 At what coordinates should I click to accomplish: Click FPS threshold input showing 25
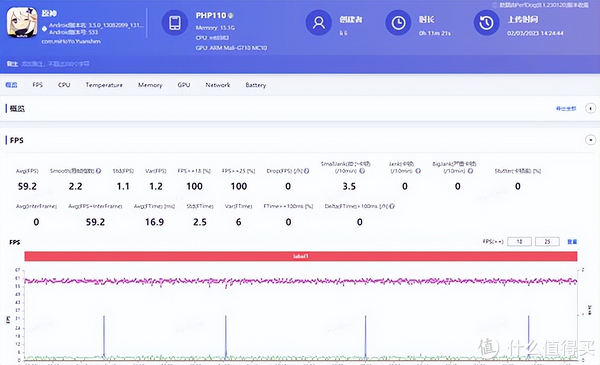pos(547,241)
